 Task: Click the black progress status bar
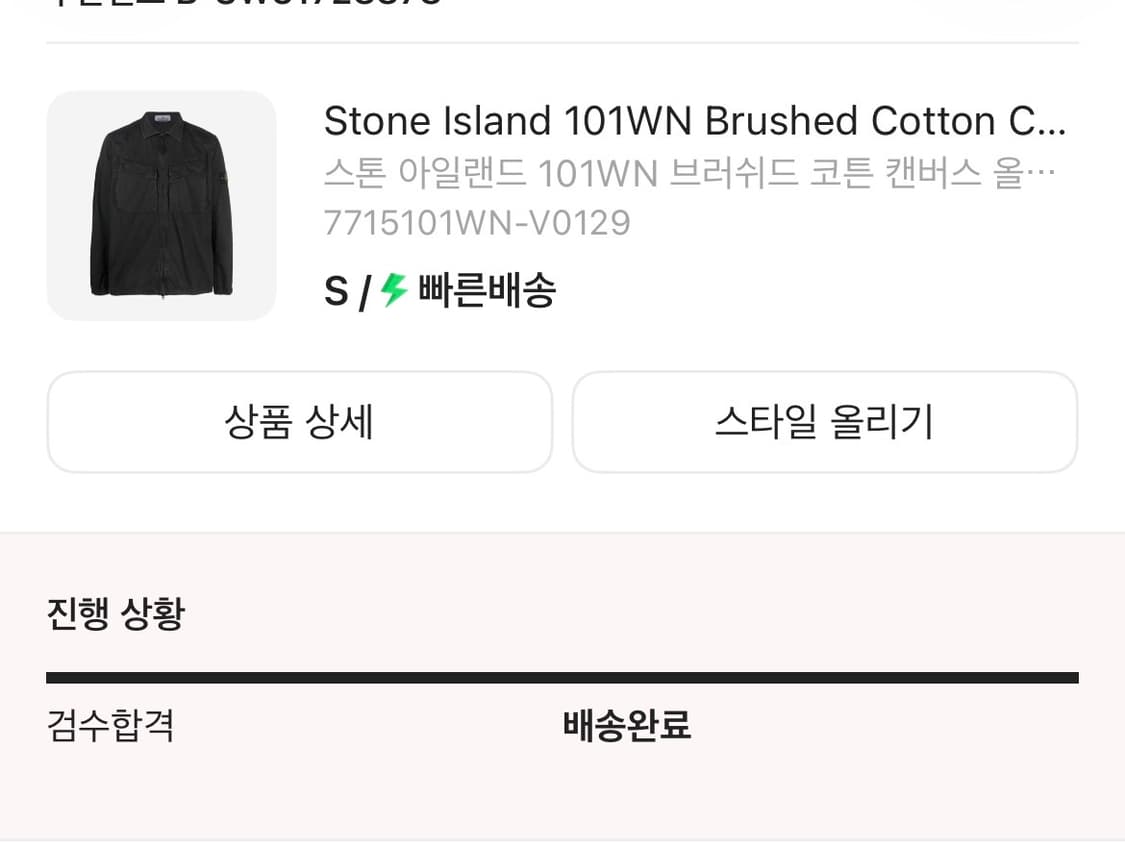[x=562, y=678]
